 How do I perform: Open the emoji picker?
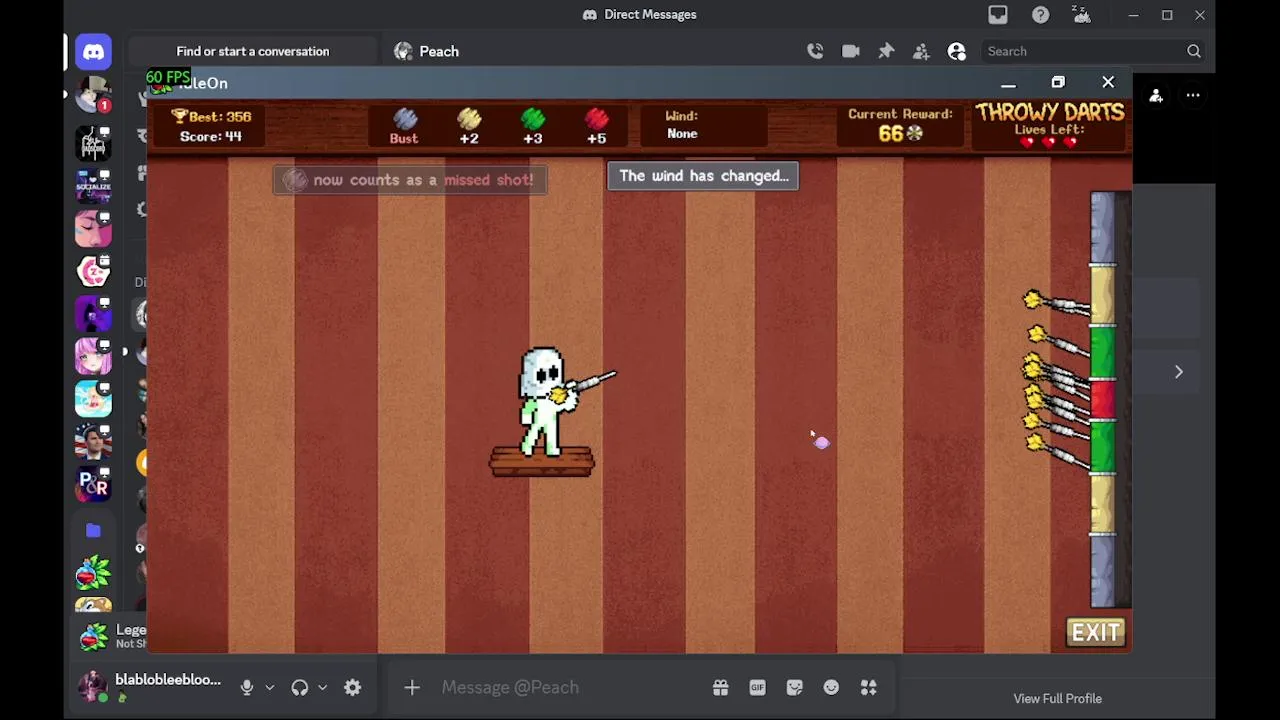831,687
